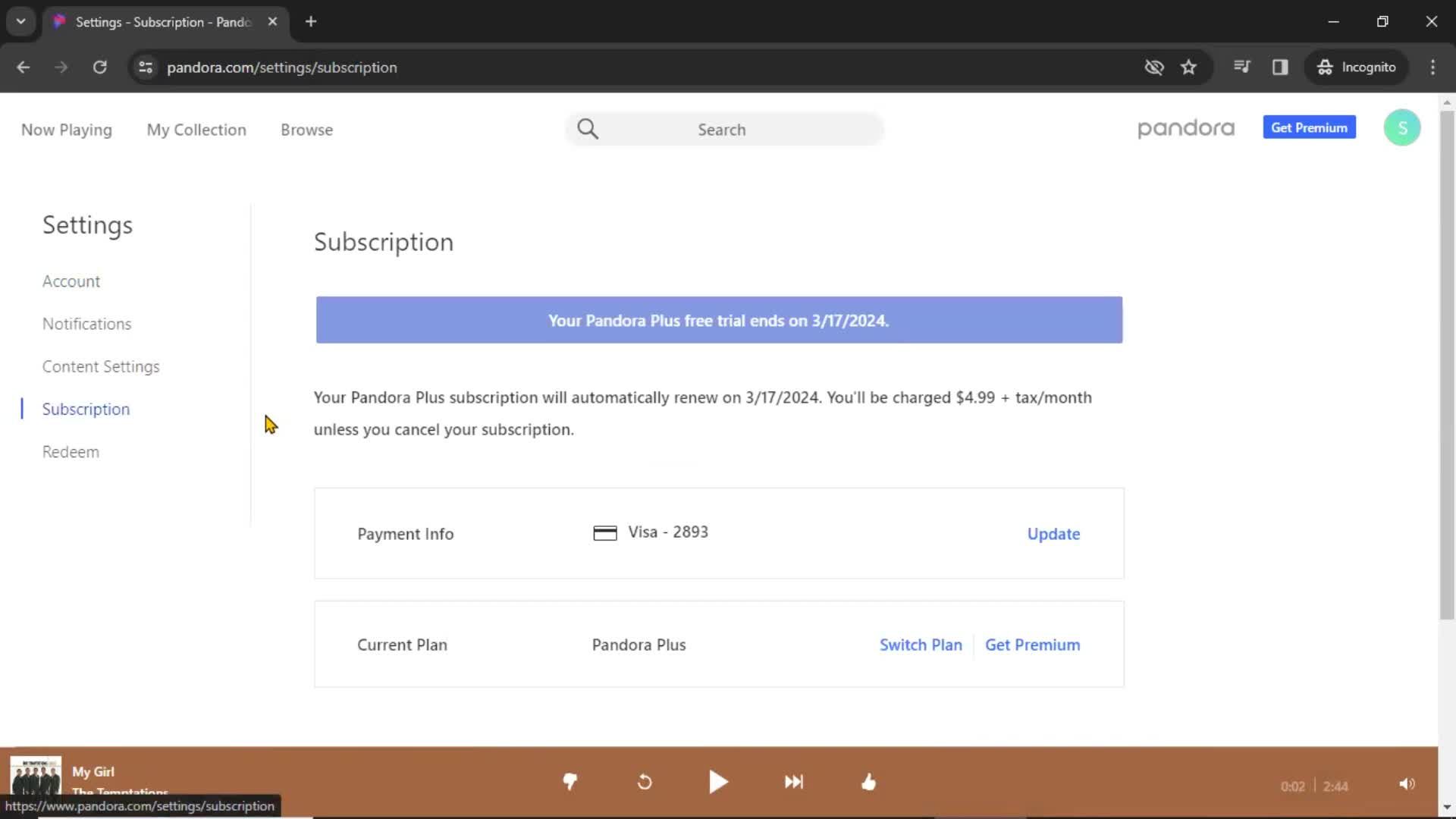Click the Subscription page heading
1456x819 pixels.
[x=384, y=242]
